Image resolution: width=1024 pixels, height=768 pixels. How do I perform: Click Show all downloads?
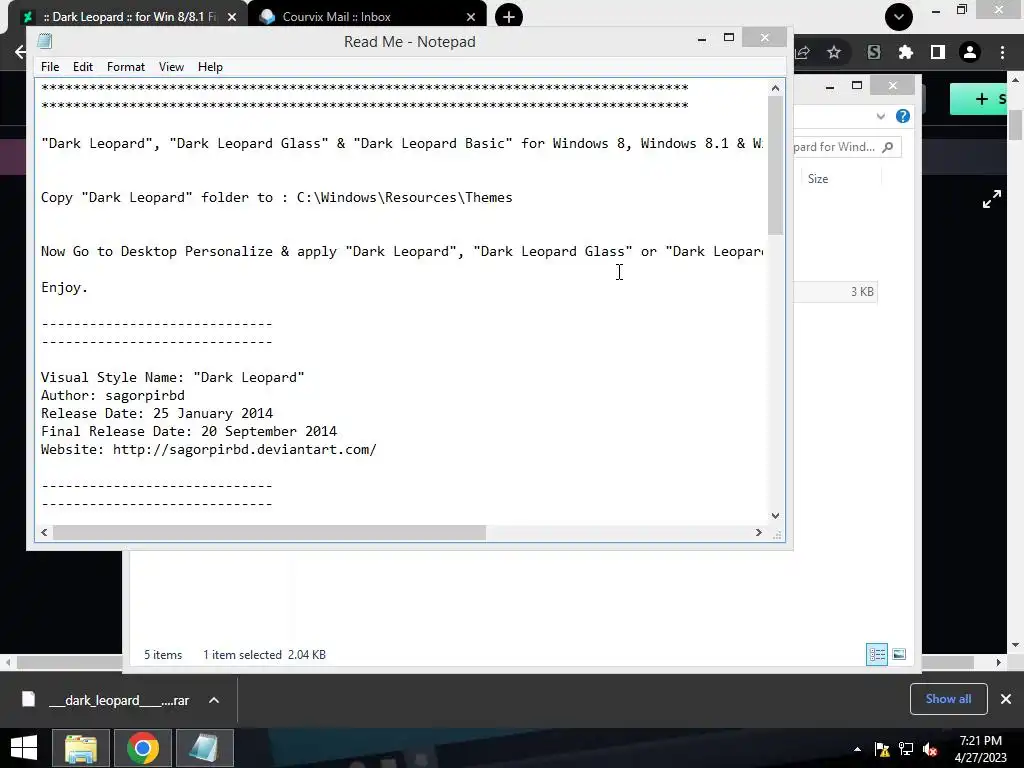(948, 699)
